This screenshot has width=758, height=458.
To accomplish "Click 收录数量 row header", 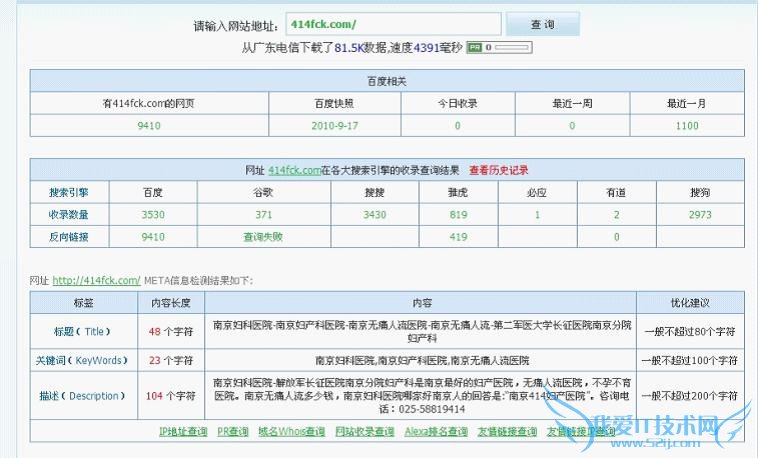I will point(69,215).
